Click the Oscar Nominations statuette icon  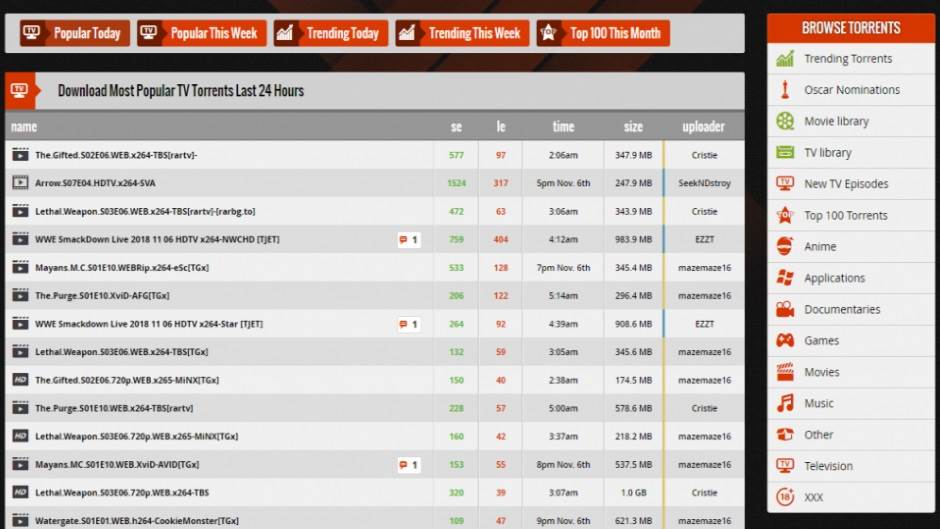click(x=785, y=90)
